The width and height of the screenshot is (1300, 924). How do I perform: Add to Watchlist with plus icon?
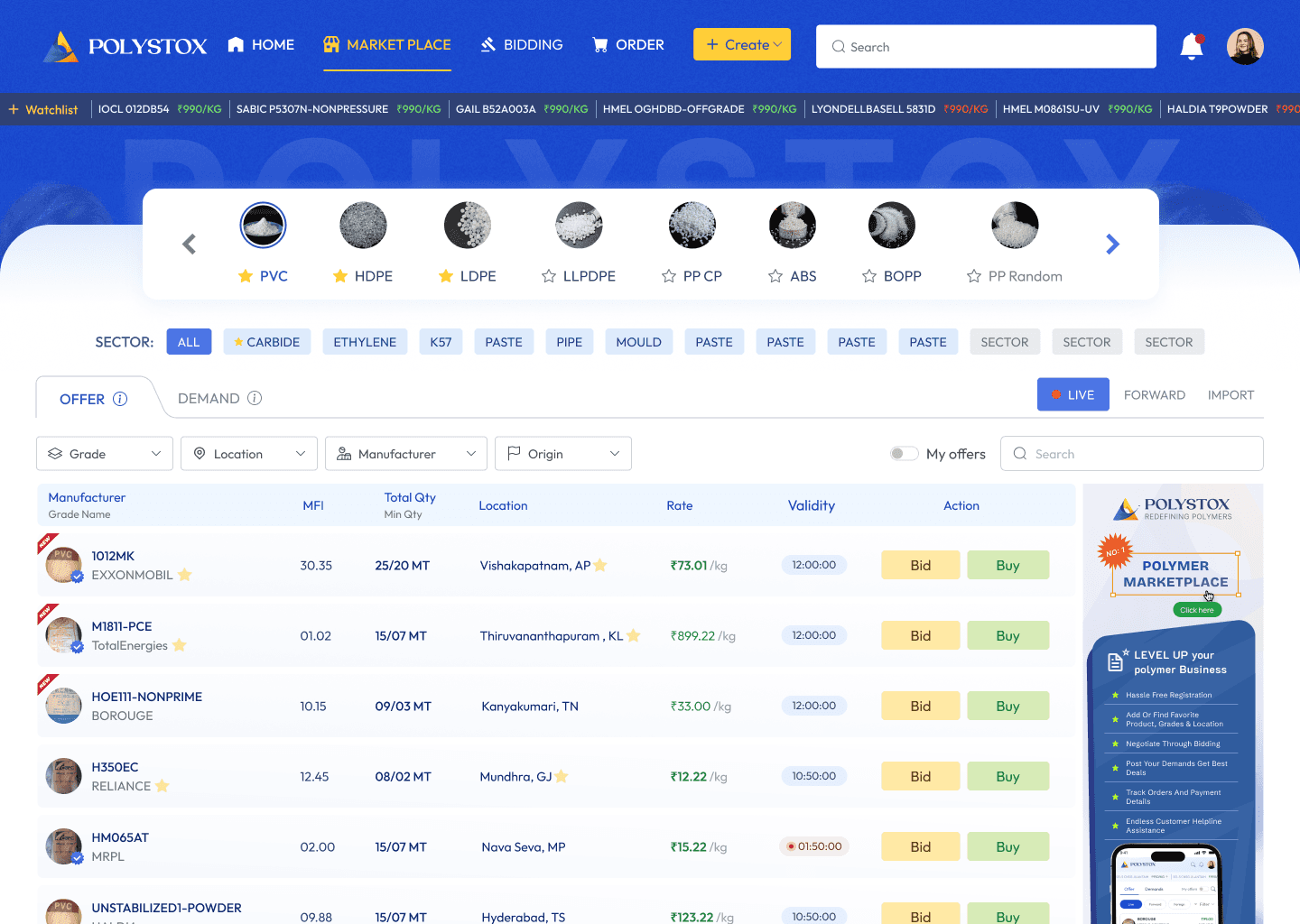pos(14,109)
